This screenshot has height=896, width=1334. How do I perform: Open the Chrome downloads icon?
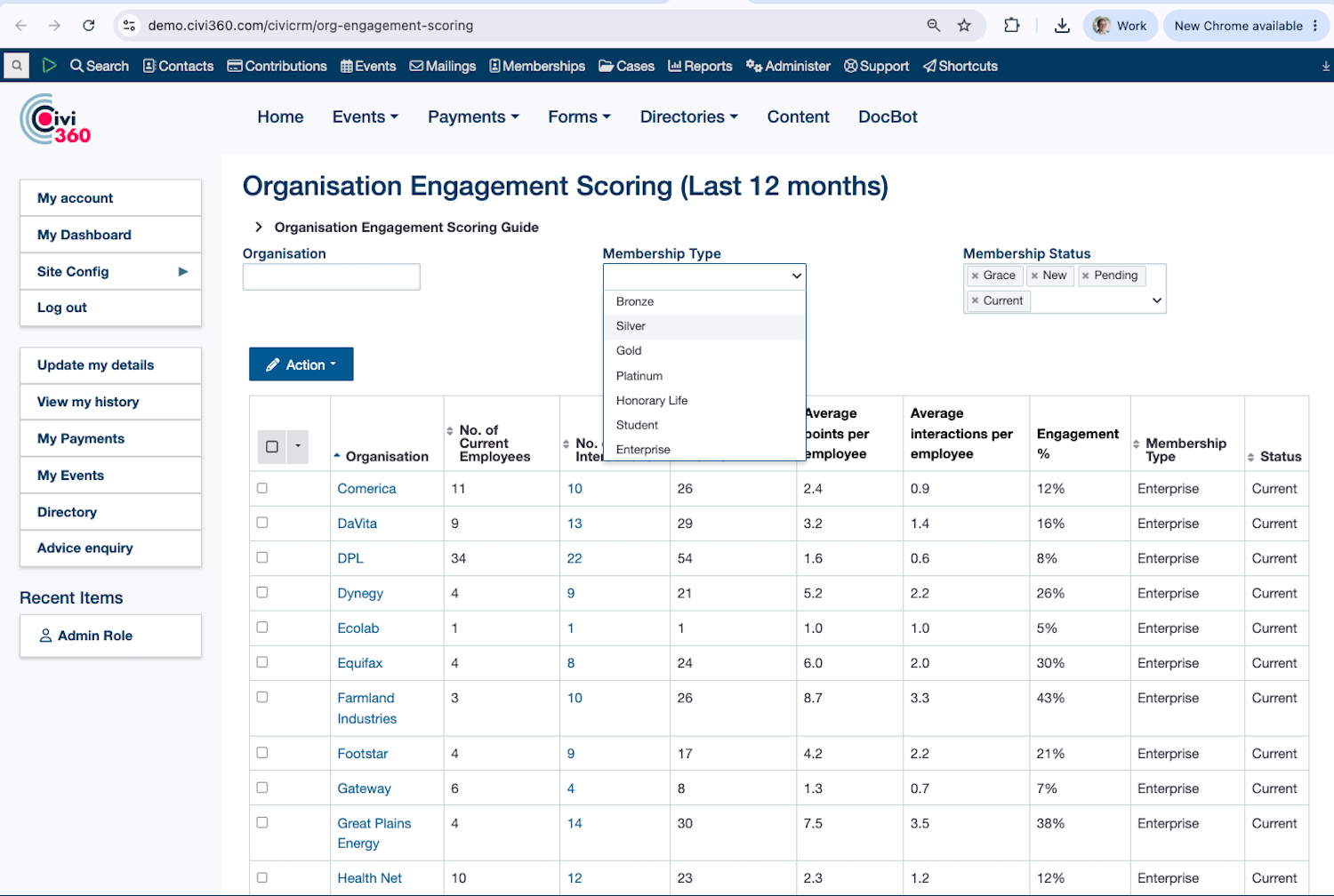pos(1062,26)
